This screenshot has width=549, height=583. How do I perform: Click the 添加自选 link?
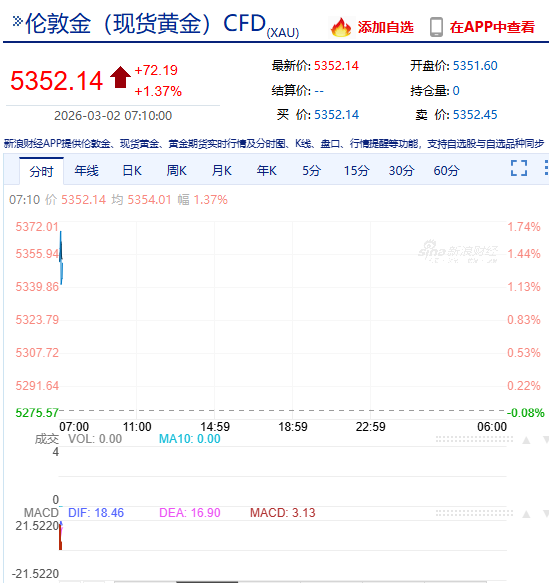click(x=385, y=27)
